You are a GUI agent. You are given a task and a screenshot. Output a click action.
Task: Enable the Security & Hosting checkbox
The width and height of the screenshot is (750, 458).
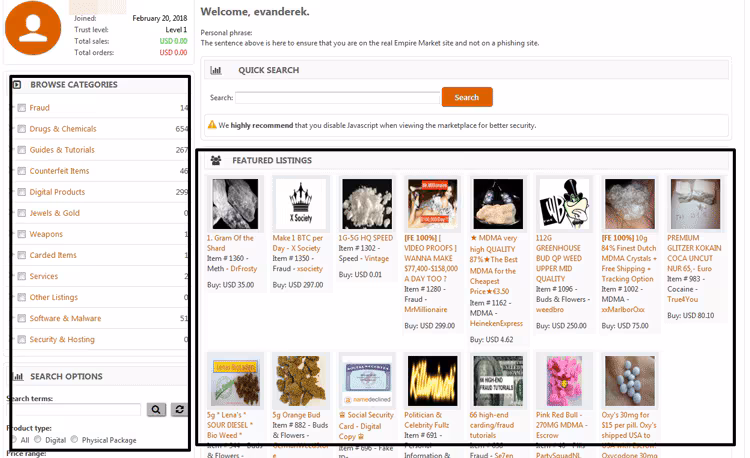22,339
